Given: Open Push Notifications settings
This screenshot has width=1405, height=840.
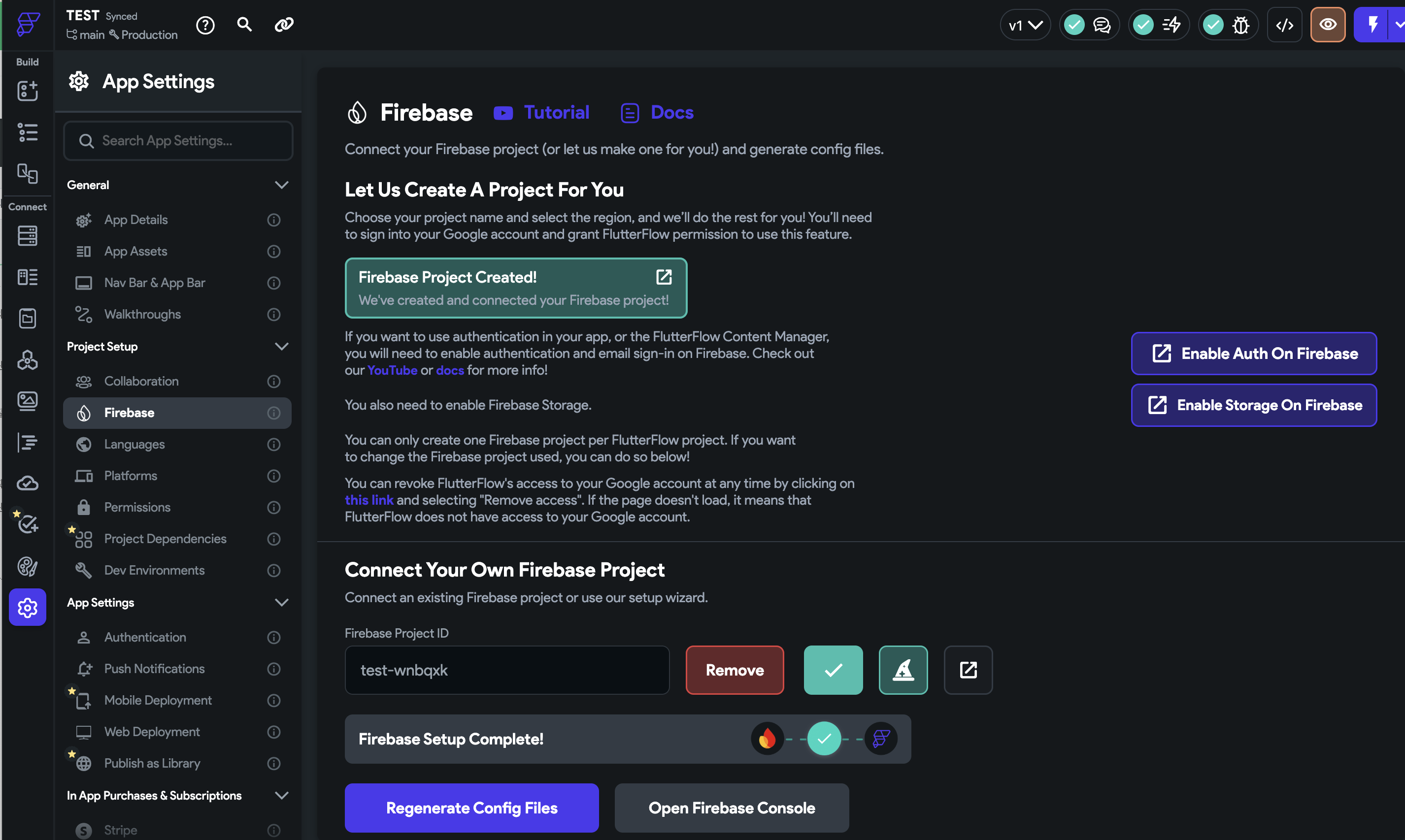Looking at the screenshot, I should pyautogui.click(x=177, y=669).
